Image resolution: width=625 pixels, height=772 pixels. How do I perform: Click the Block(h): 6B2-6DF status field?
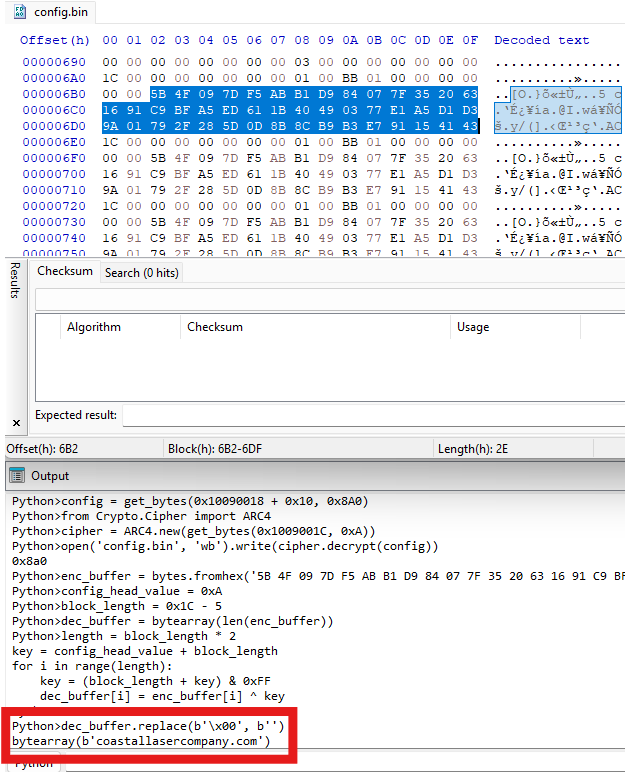tap(215, 449)
